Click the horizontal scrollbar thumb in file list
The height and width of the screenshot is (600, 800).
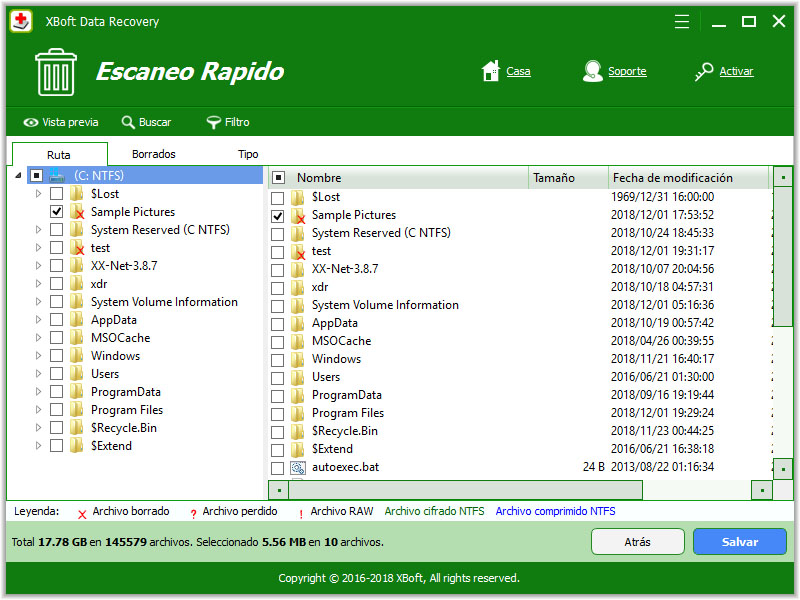[x=465, y=490]
